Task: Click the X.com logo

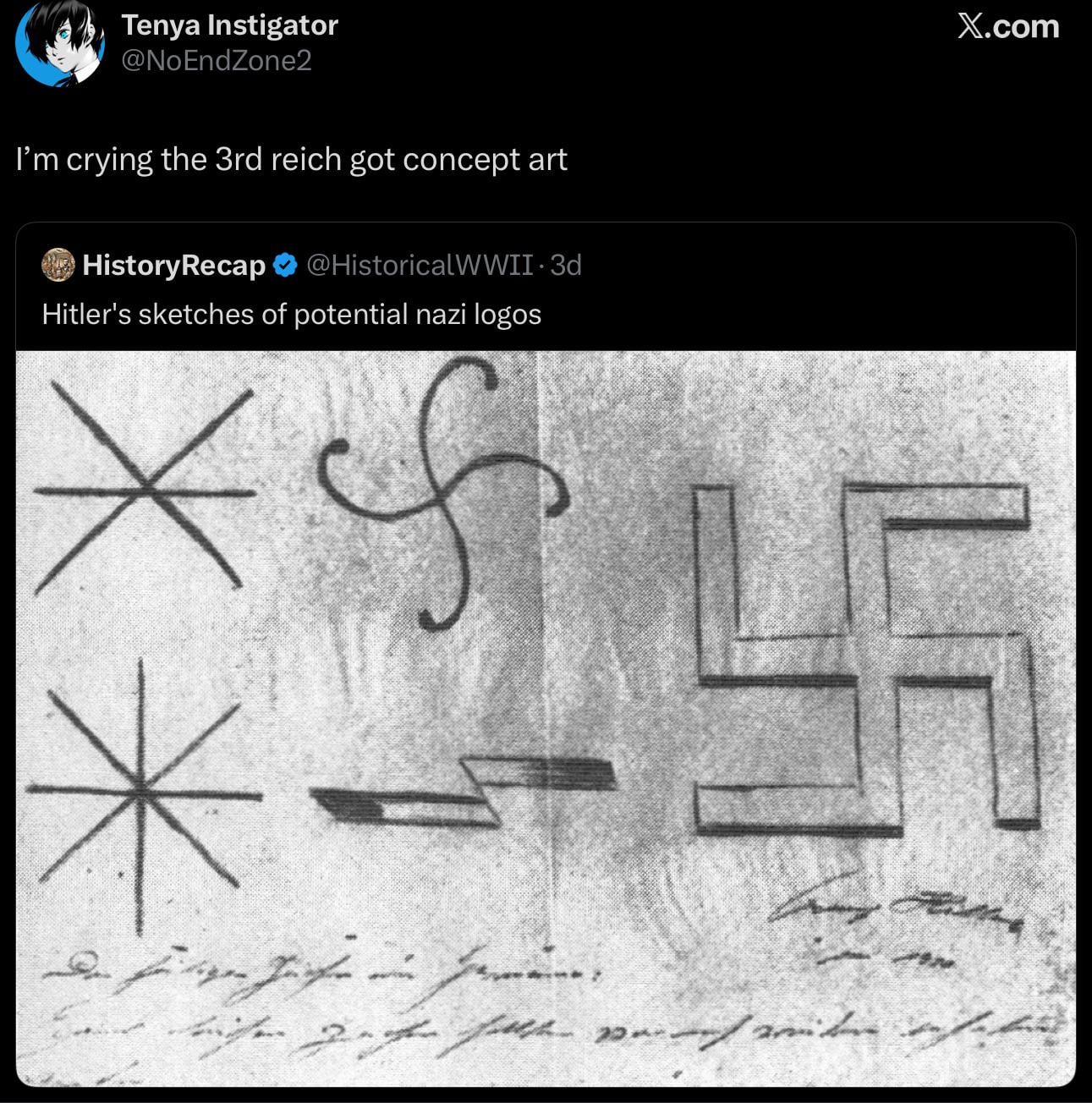Action: click(1008, 26)
